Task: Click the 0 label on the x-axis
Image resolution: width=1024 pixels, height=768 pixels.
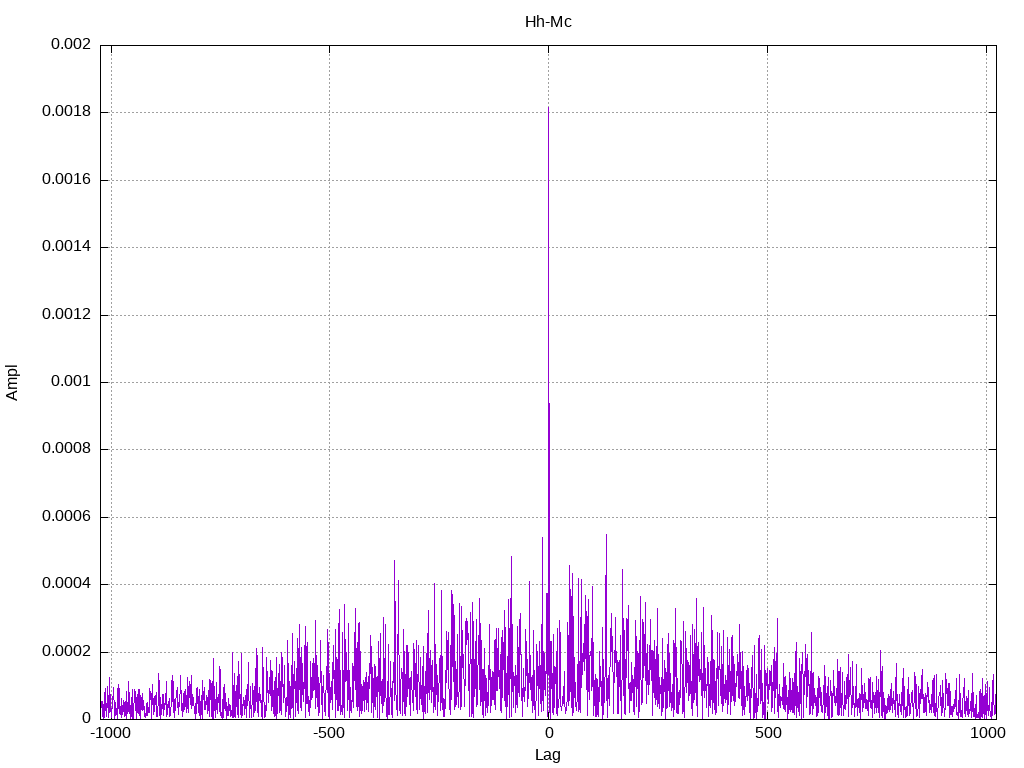Action: (548, 734)
